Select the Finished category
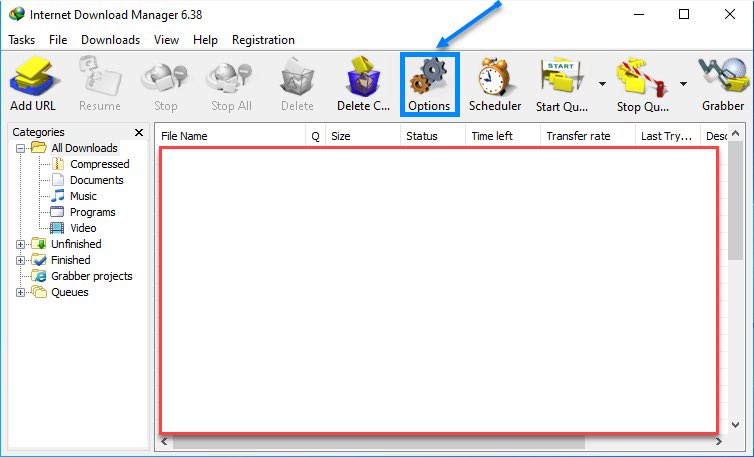 point(71,260)
